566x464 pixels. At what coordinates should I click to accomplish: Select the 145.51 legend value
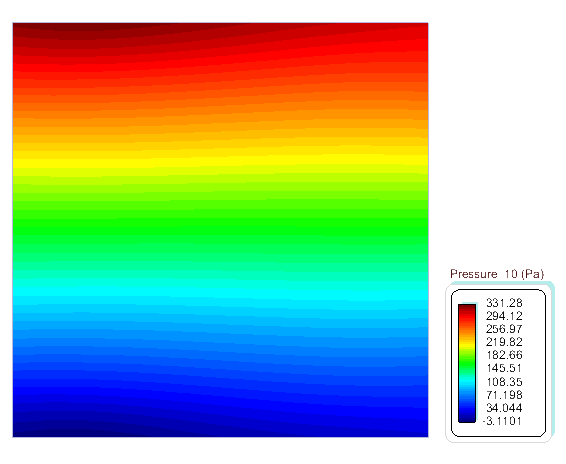pyautogui.click(x=504, y=368)
